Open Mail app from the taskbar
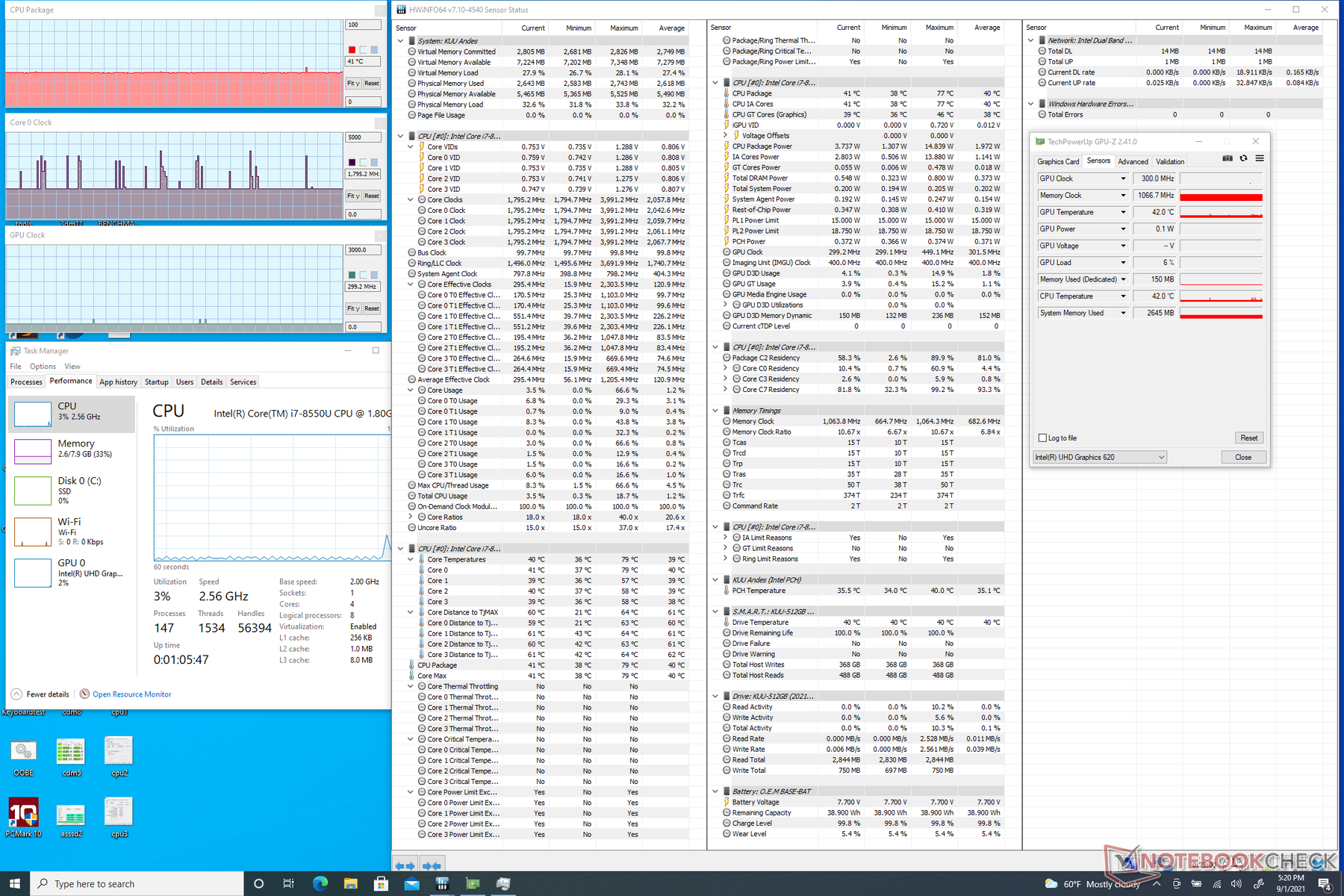 411,883
